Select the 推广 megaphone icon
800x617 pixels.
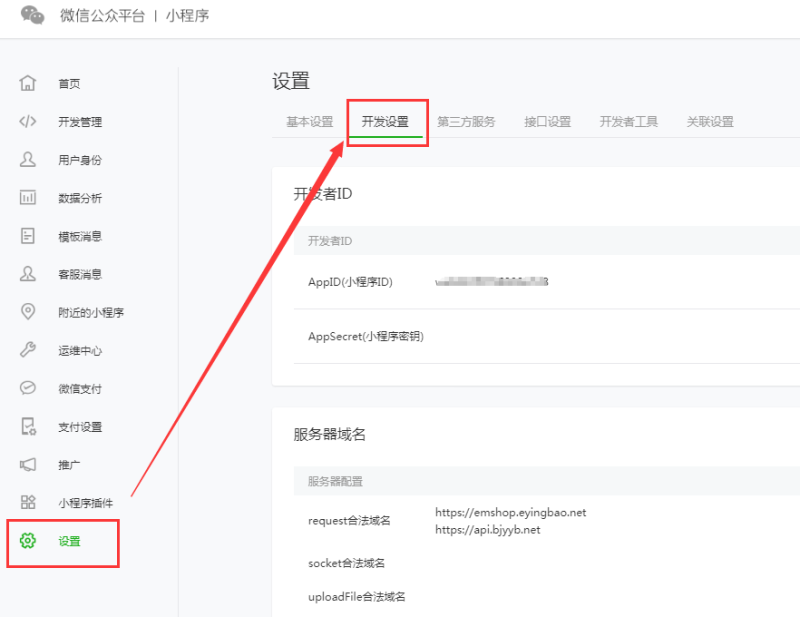click(x=28, y=465)
